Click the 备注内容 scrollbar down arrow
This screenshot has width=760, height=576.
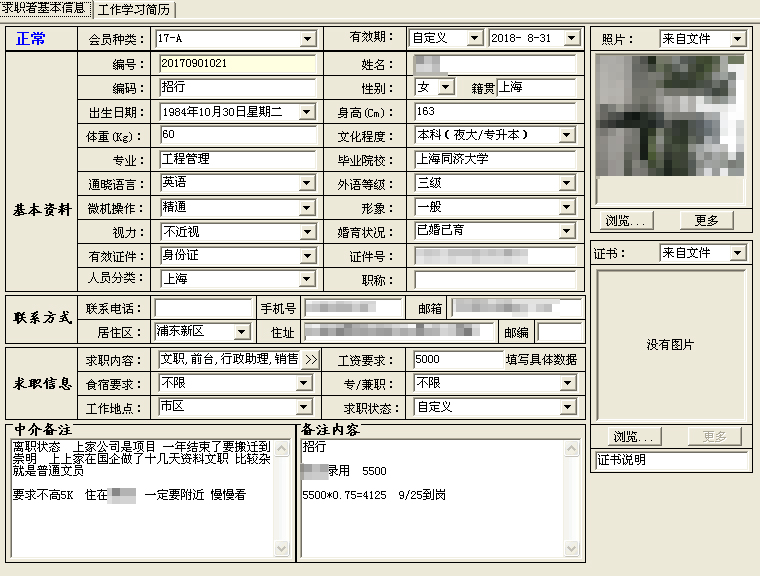pyautogui.click(x=571, y=548)
